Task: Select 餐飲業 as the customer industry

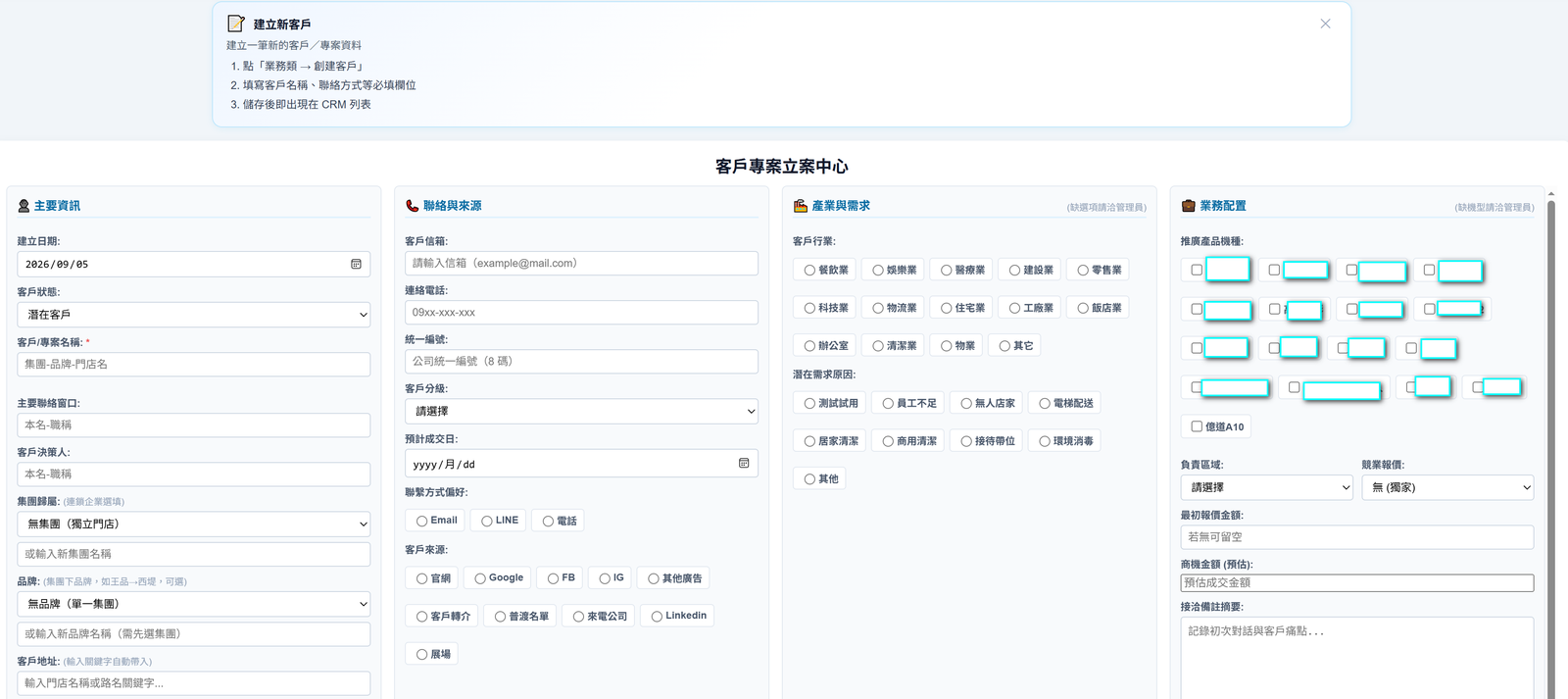Action: point(809,270)
